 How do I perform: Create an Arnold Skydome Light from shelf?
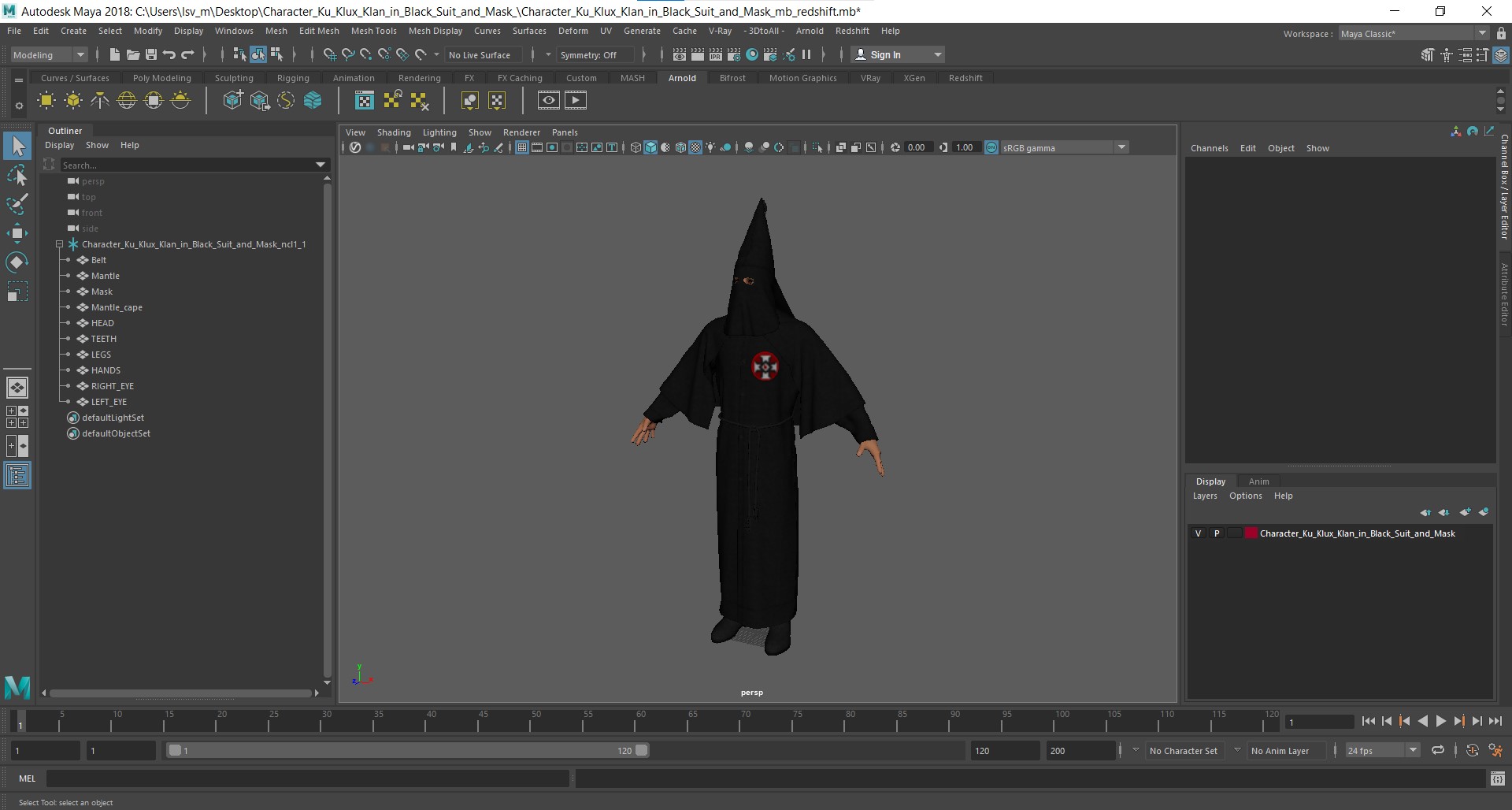pos(127,101)
